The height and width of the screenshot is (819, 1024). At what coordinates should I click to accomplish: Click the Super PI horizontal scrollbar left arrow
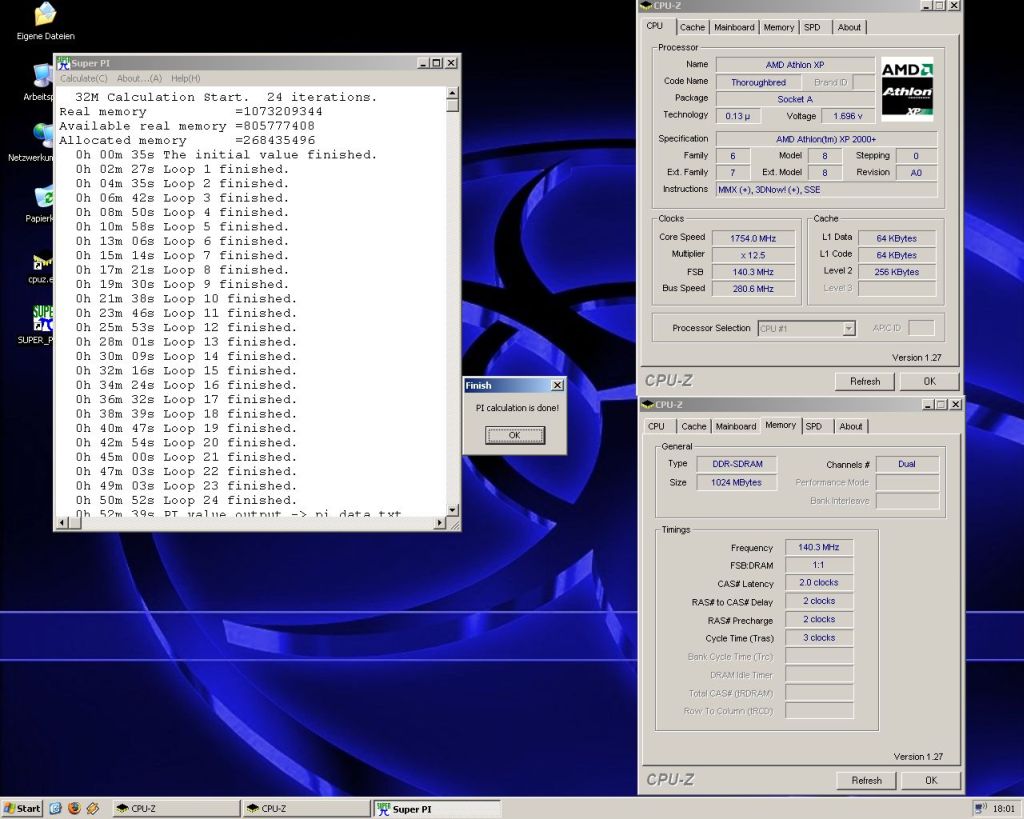click(x=63, y=522)
